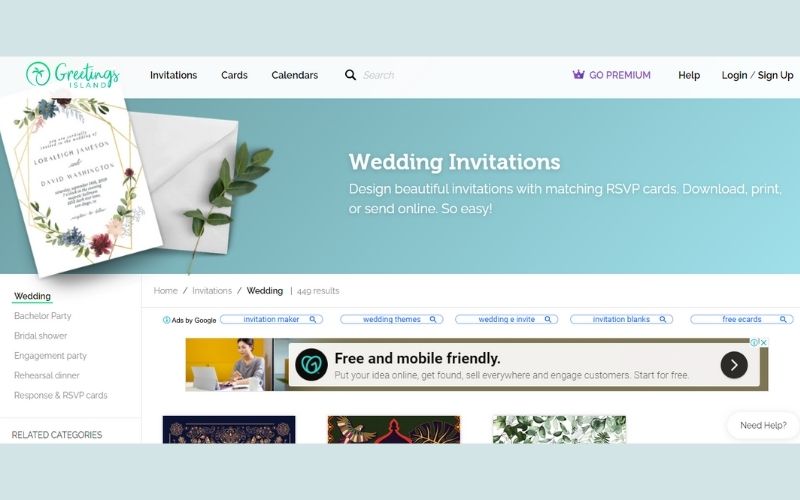Click the Greetings Island palm tree logo
This screenshot has height=500, width=800.
click(x=38, y=74)
